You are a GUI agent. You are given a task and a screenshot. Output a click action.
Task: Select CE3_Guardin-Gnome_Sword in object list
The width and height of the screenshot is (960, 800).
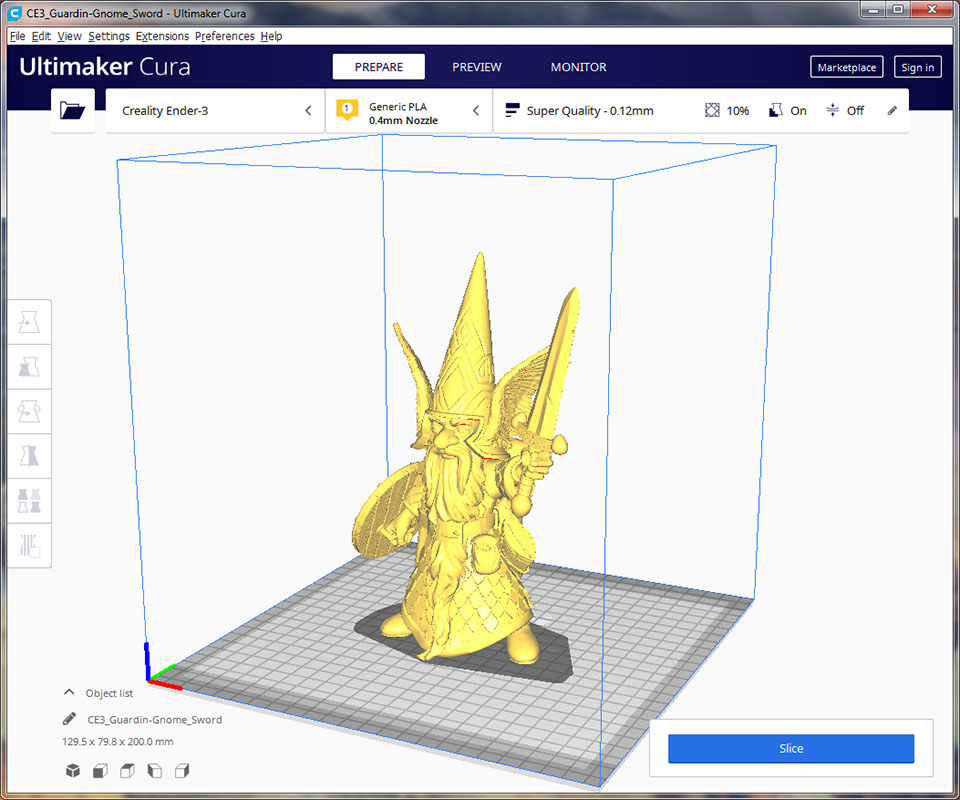pyautogui.click(x=154, y=719)
